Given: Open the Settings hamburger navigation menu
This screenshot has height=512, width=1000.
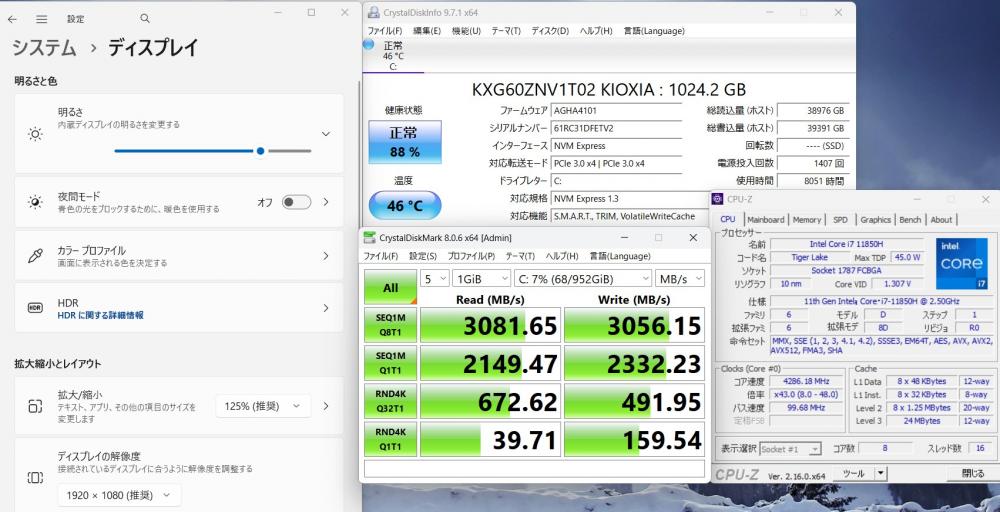Looking at the screenshot, I should click(x=41, y=19).
